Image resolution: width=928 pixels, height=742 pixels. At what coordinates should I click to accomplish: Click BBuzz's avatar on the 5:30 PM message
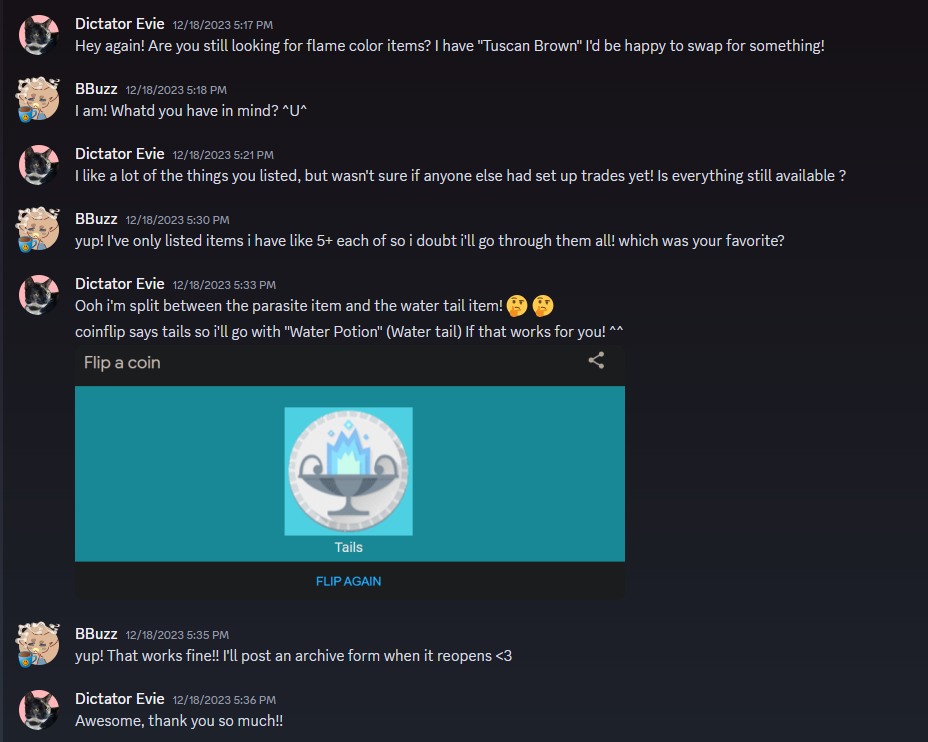click(39, 229)
